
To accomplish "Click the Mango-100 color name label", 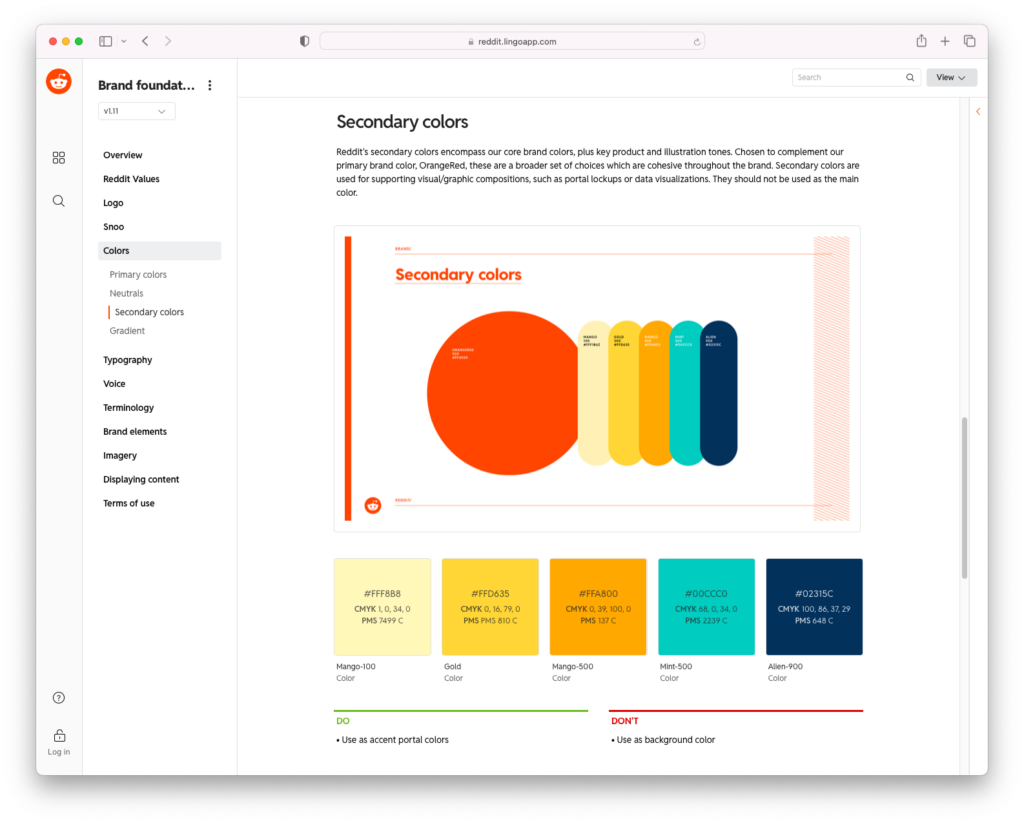I will 356,666.
